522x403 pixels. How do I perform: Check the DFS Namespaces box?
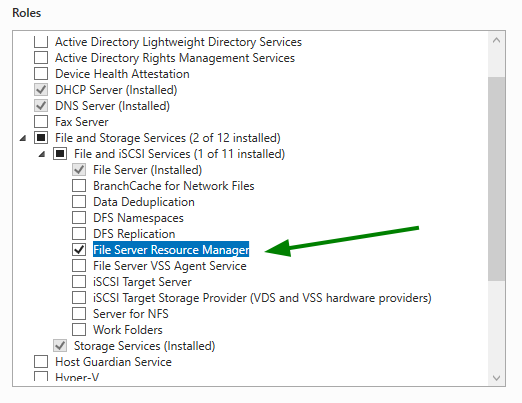coord(79,218)
